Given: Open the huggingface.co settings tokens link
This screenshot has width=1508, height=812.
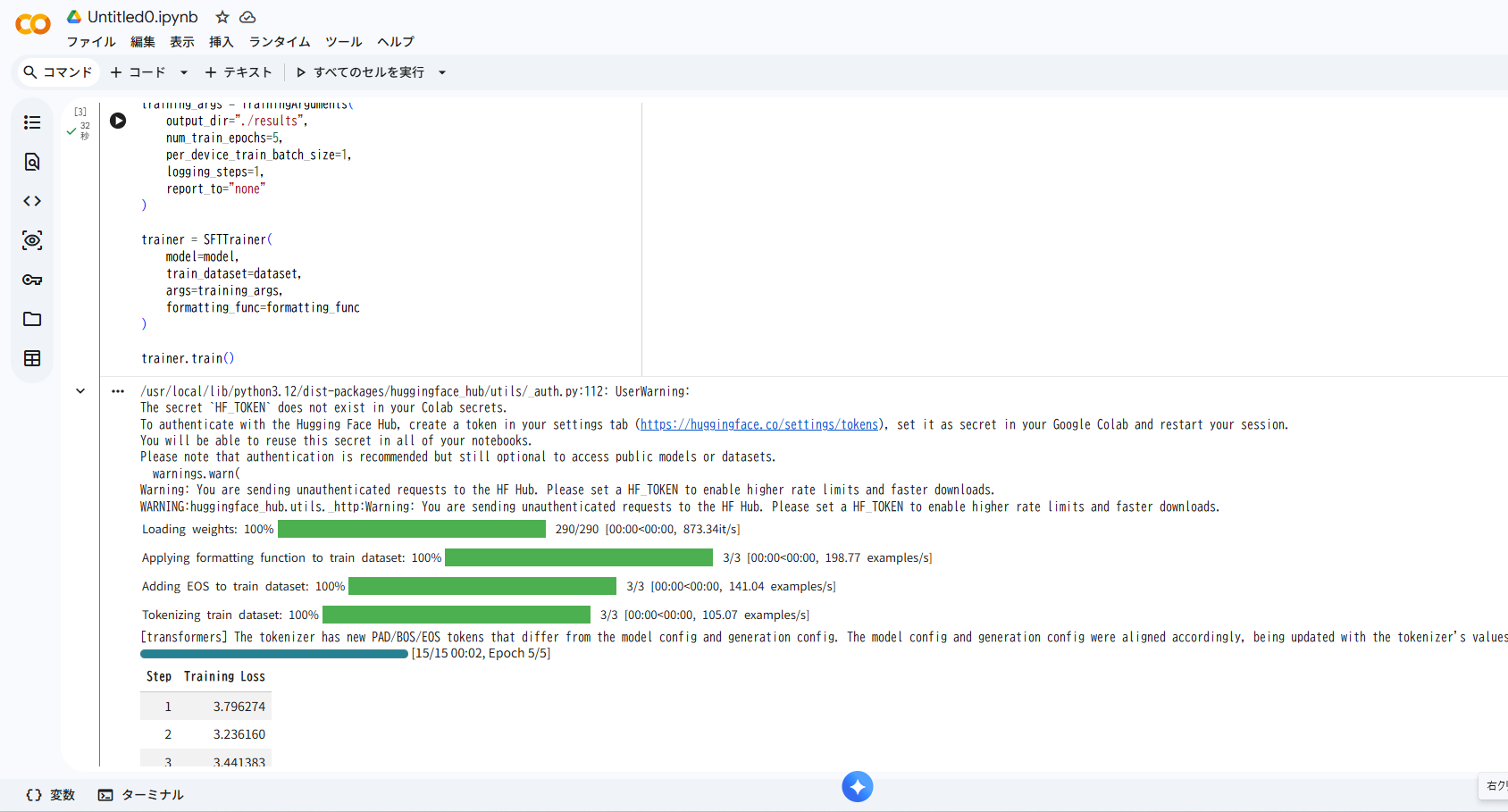Looking at the screenshot, I should (x=759, y=424).
